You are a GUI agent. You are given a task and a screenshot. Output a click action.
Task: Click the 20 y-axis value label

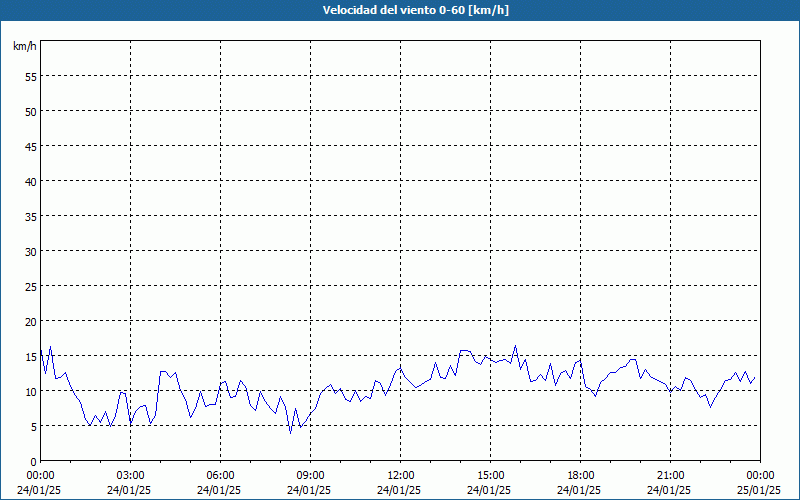click(x=30, y=321)
